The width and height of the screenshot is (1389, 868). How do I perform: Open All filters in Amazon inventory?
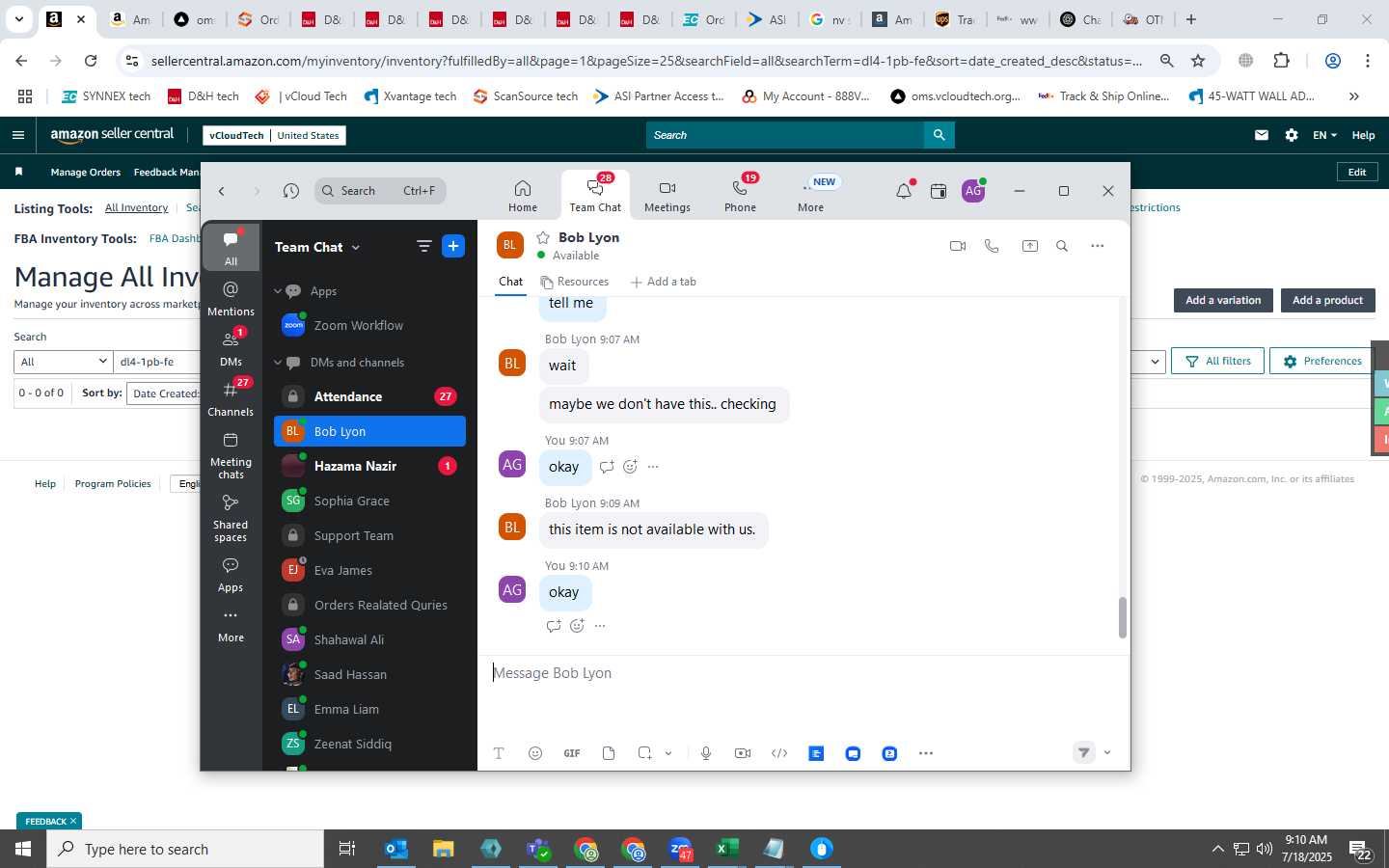[x=1217, y=361]
